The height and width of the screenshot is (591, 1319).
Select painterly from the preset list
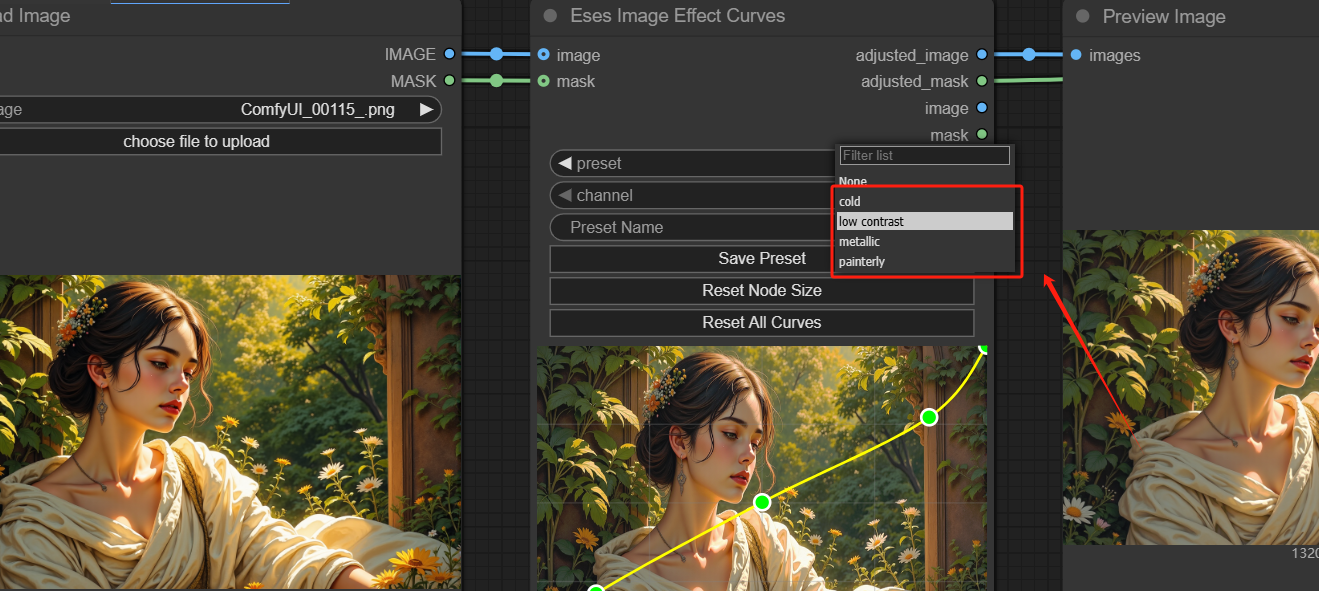925,261
